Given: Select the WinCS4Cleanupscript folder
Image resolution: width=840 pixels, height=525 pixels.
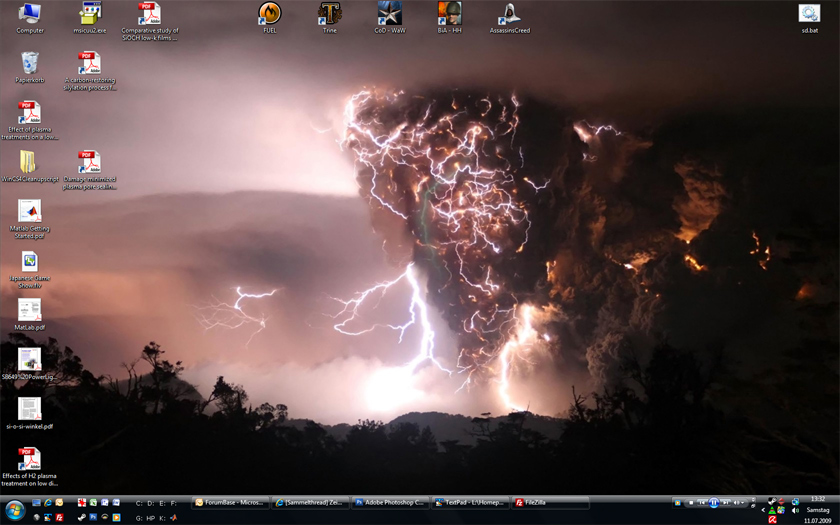Looking at the screenshot, I should coord(29,166).
